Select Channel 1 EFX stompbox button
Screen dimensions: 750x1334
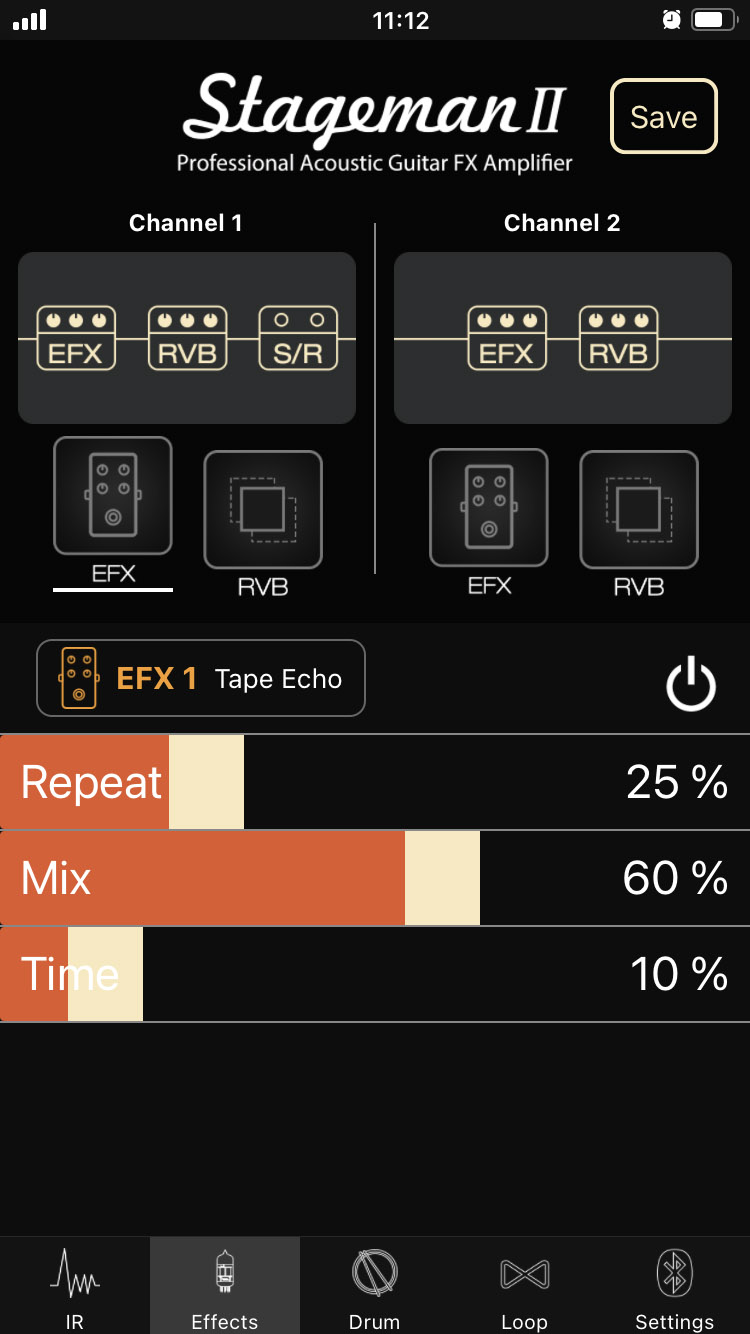click(x=113, y=496)
